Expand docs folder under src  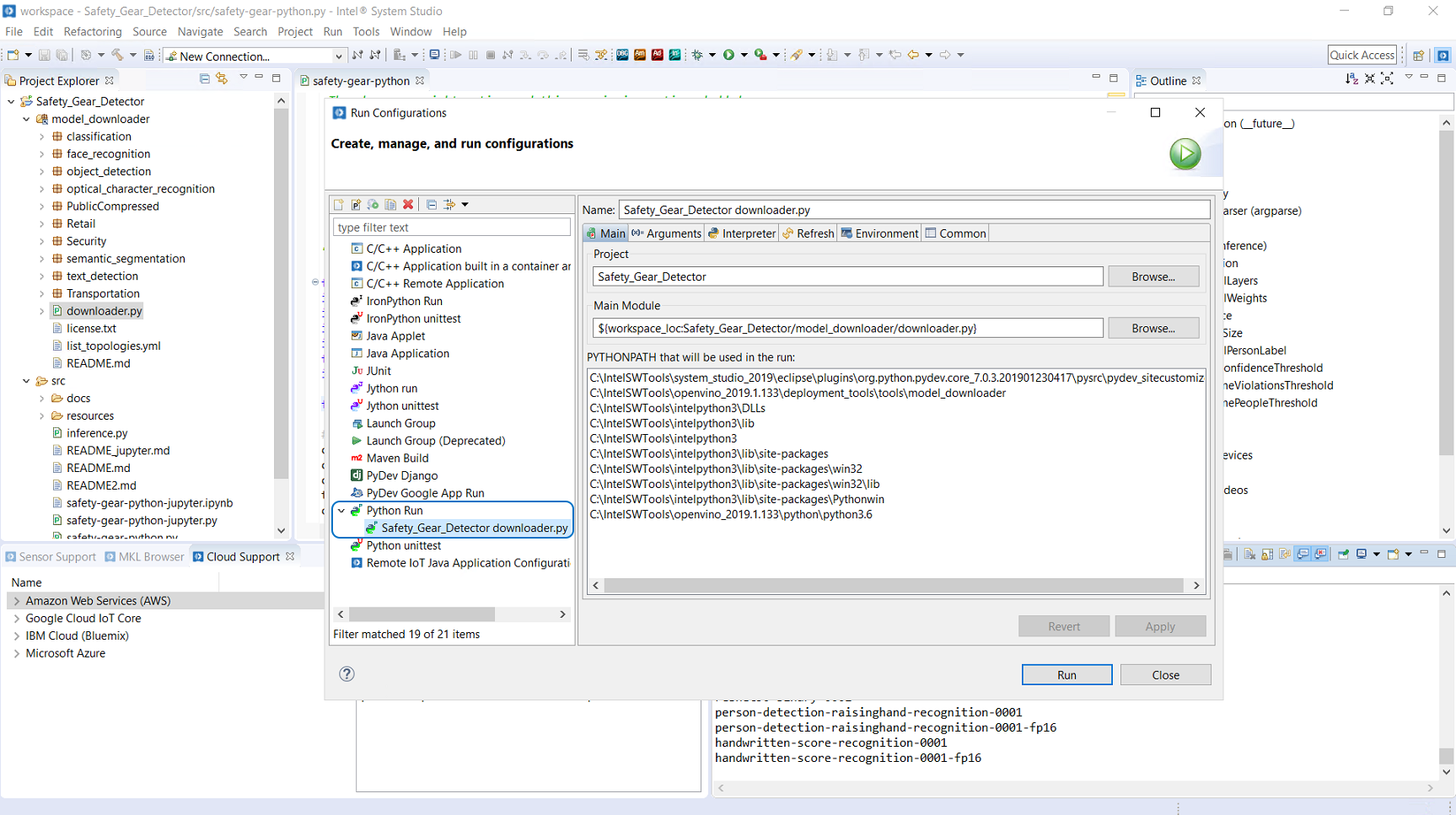click(x=42, y=399)
